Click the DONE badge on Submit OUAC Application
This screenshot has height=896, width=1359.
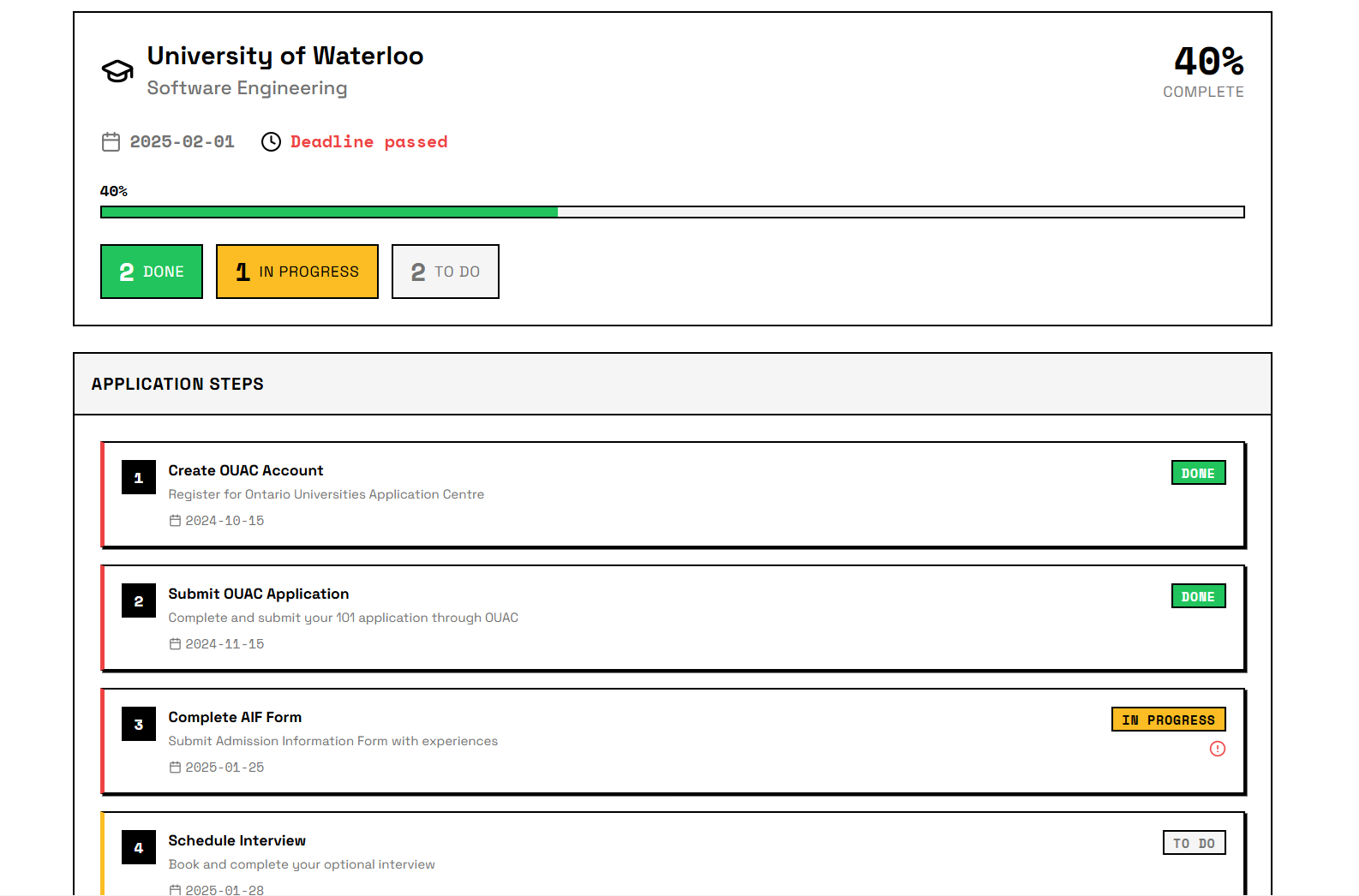1198,596
